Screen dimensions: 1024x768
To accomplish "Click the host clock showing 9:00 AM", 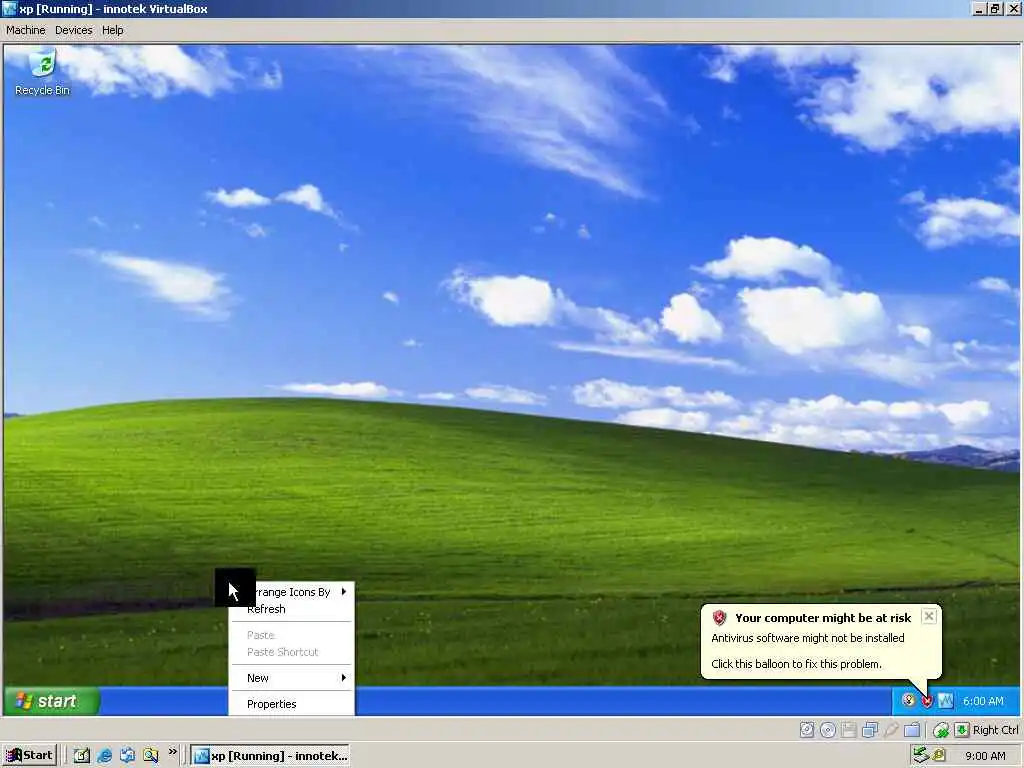I will [985, 756].
